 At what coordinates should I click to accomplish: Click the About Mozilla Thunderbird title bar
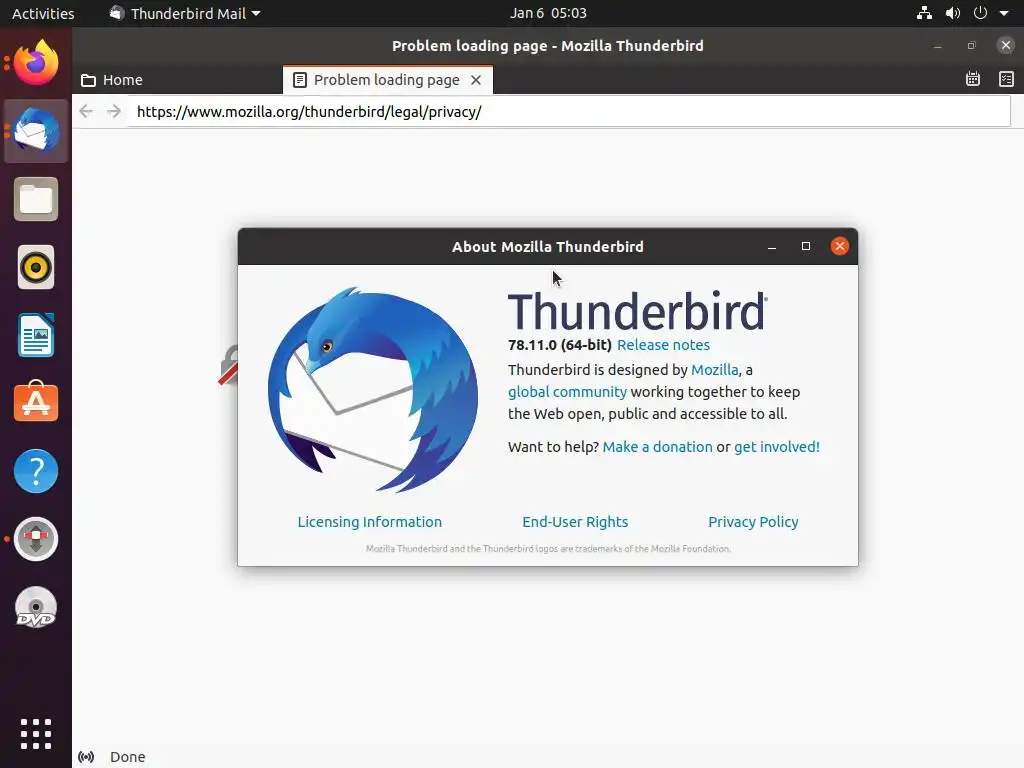click(547, 246)
